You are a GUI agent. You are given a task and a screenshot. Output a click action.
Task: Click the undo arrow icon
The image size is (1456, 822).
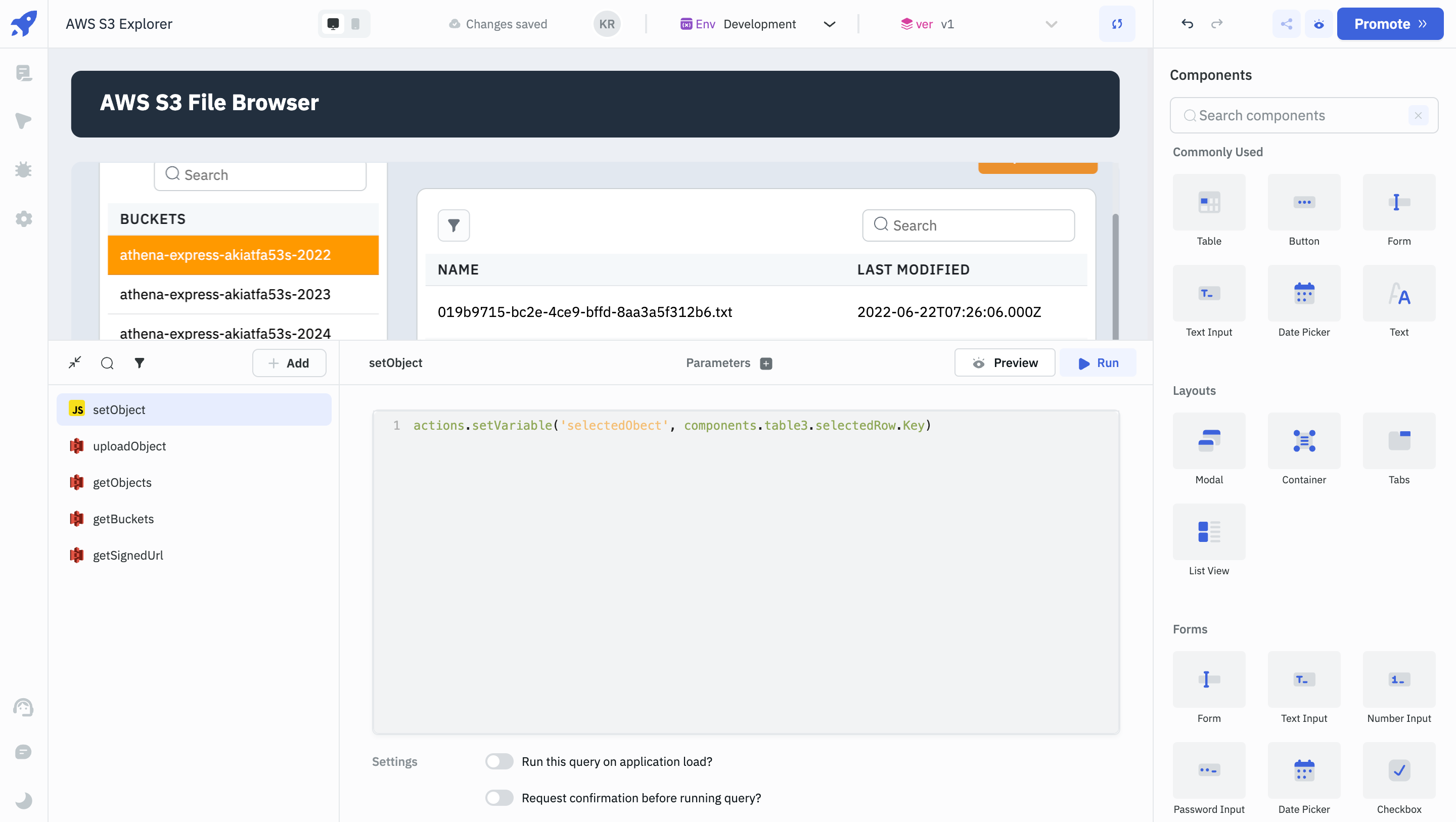pyautogui.click(x=1187, y=24)
